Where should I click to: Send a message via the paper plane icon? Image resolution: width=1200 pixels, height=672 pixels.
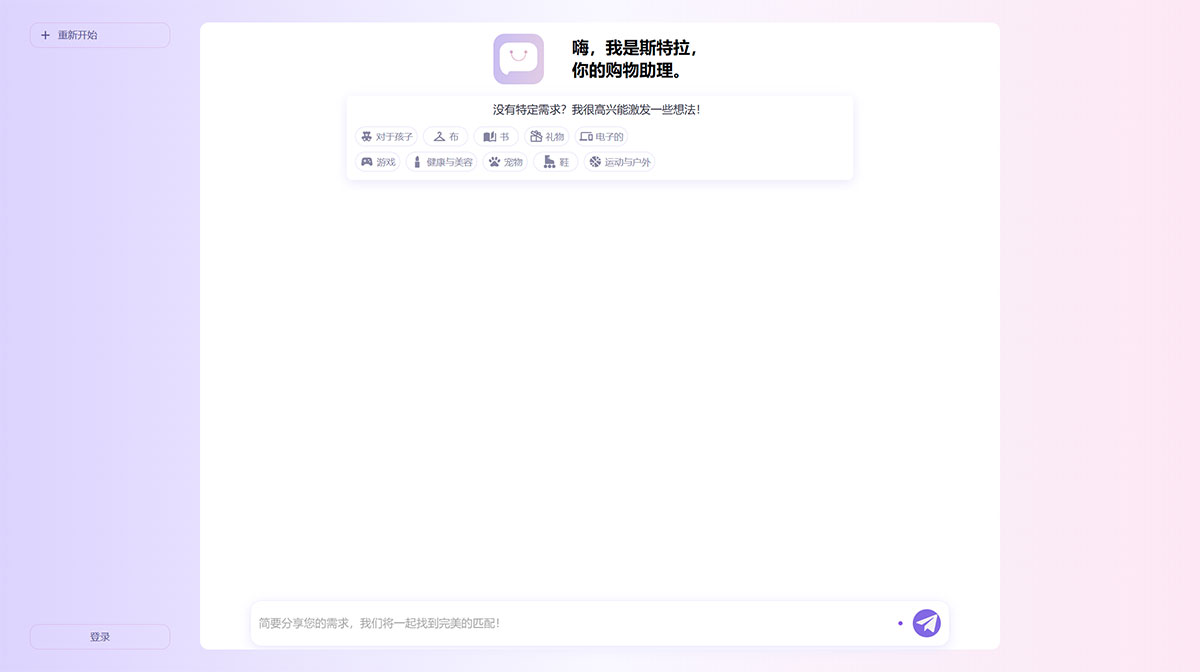click(925, 622)
